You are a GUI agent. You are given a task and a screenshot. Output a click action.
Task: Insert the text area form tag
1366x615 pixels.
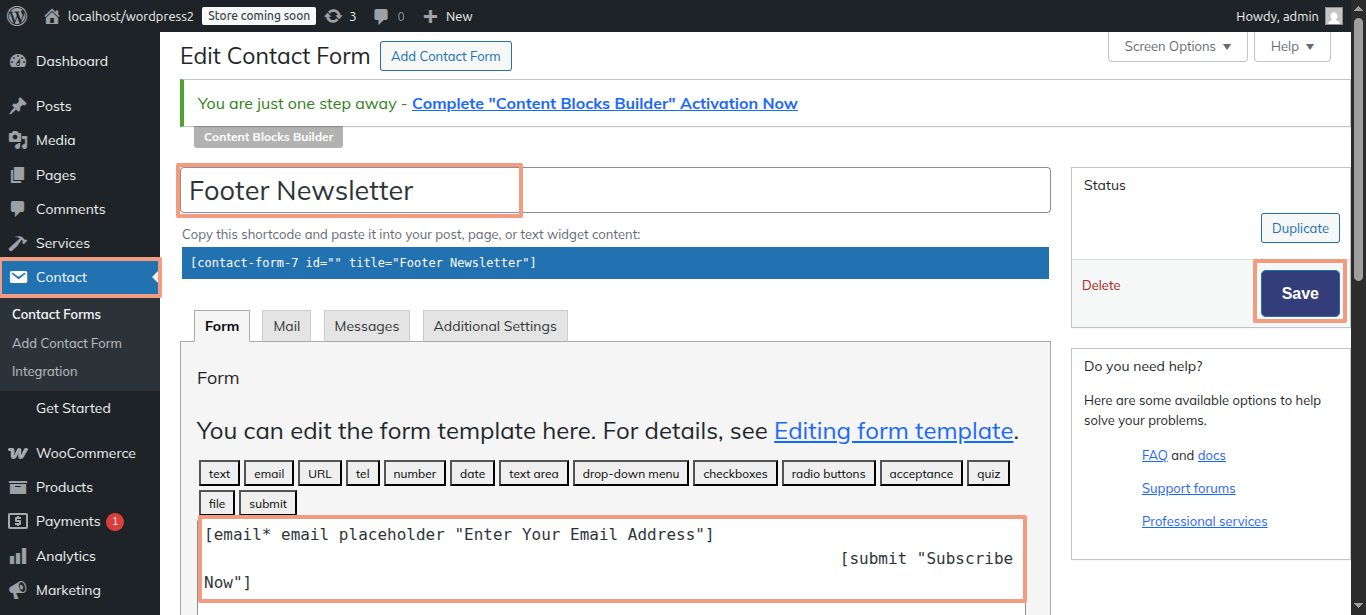pos(534,473)
